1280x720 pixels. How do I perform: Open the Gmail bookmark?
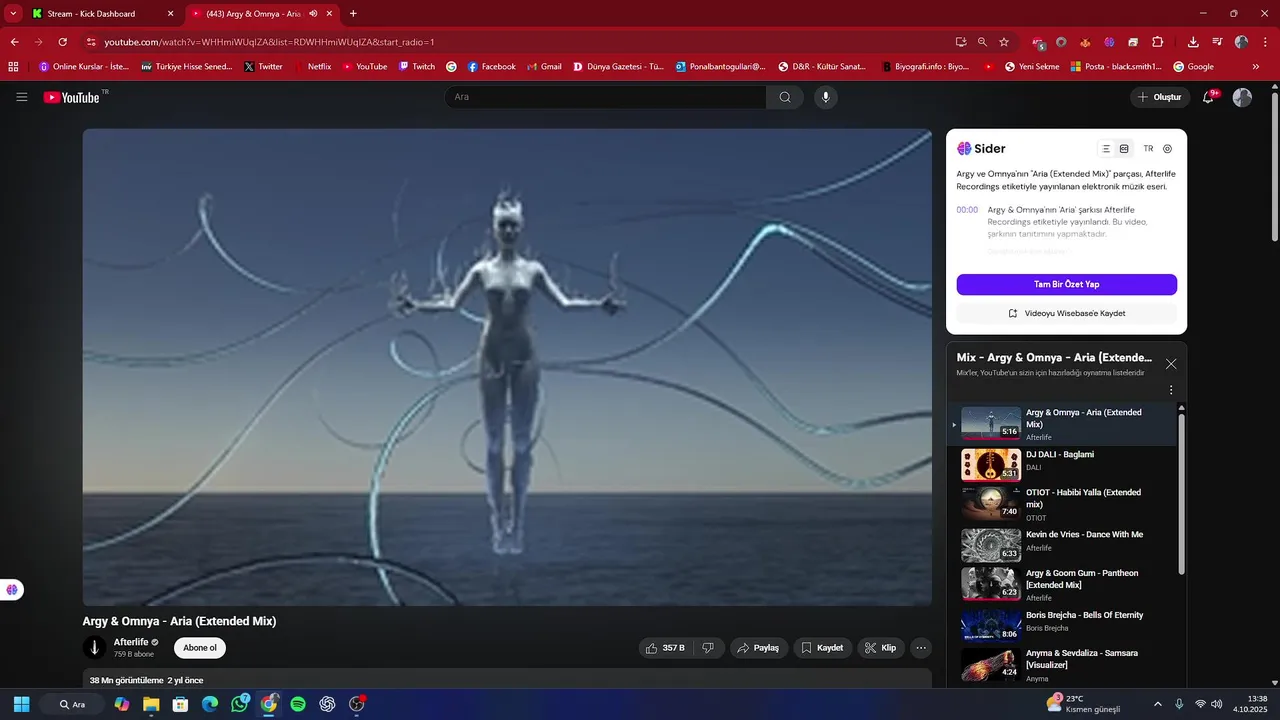(x=543, y=67)
